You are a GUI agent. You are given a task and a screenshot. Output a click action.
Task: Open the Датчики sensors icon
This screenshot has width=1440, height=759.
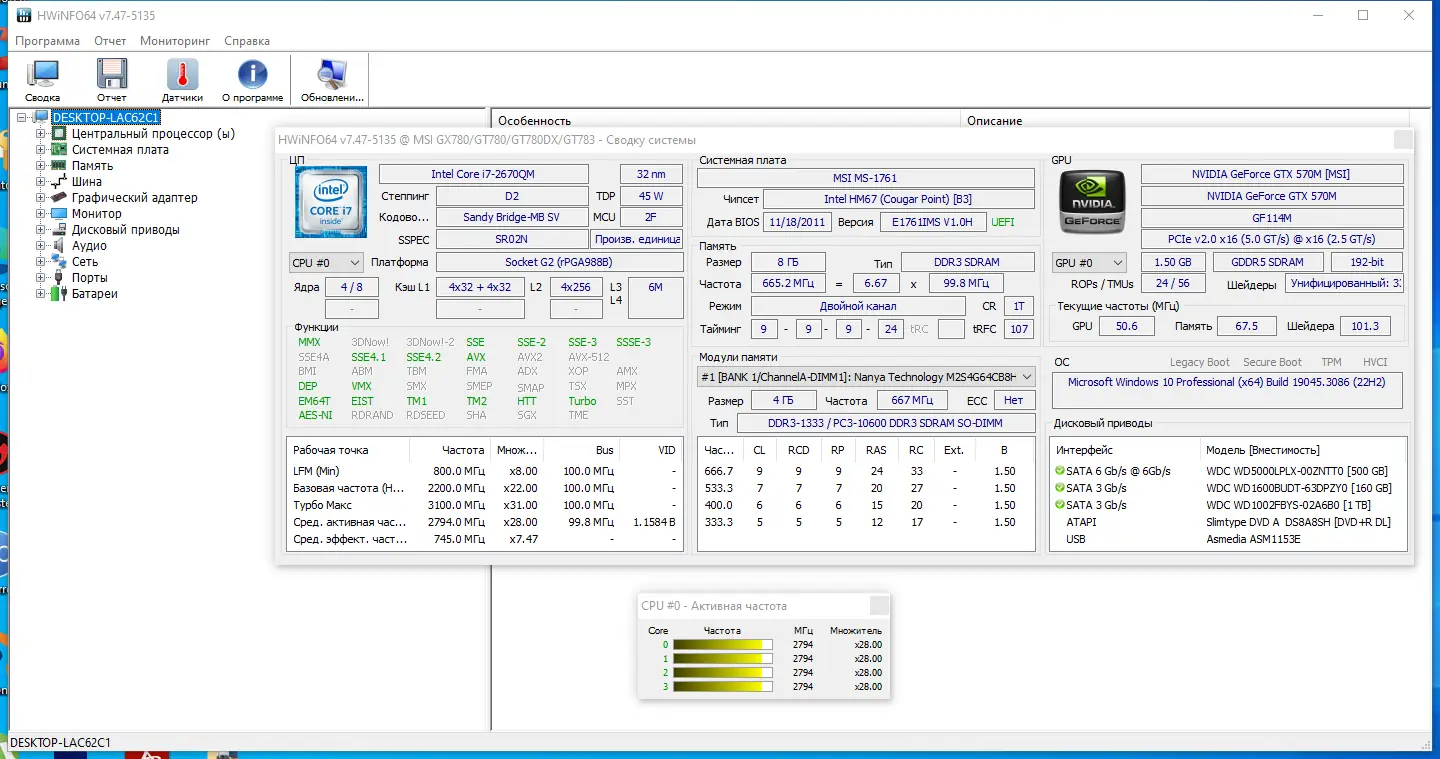pos(182,76)
